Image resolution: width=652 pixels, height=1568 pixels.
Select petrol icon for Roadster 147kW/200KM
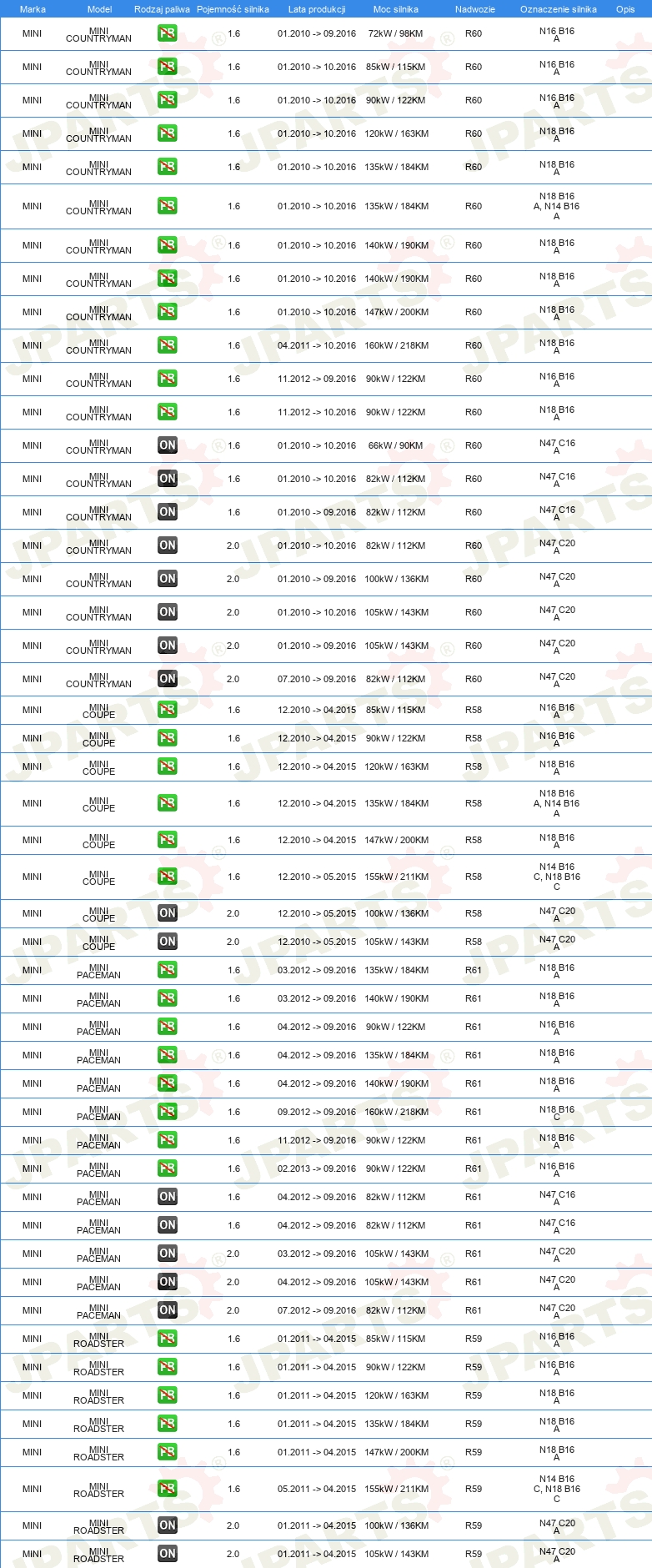168,1452
